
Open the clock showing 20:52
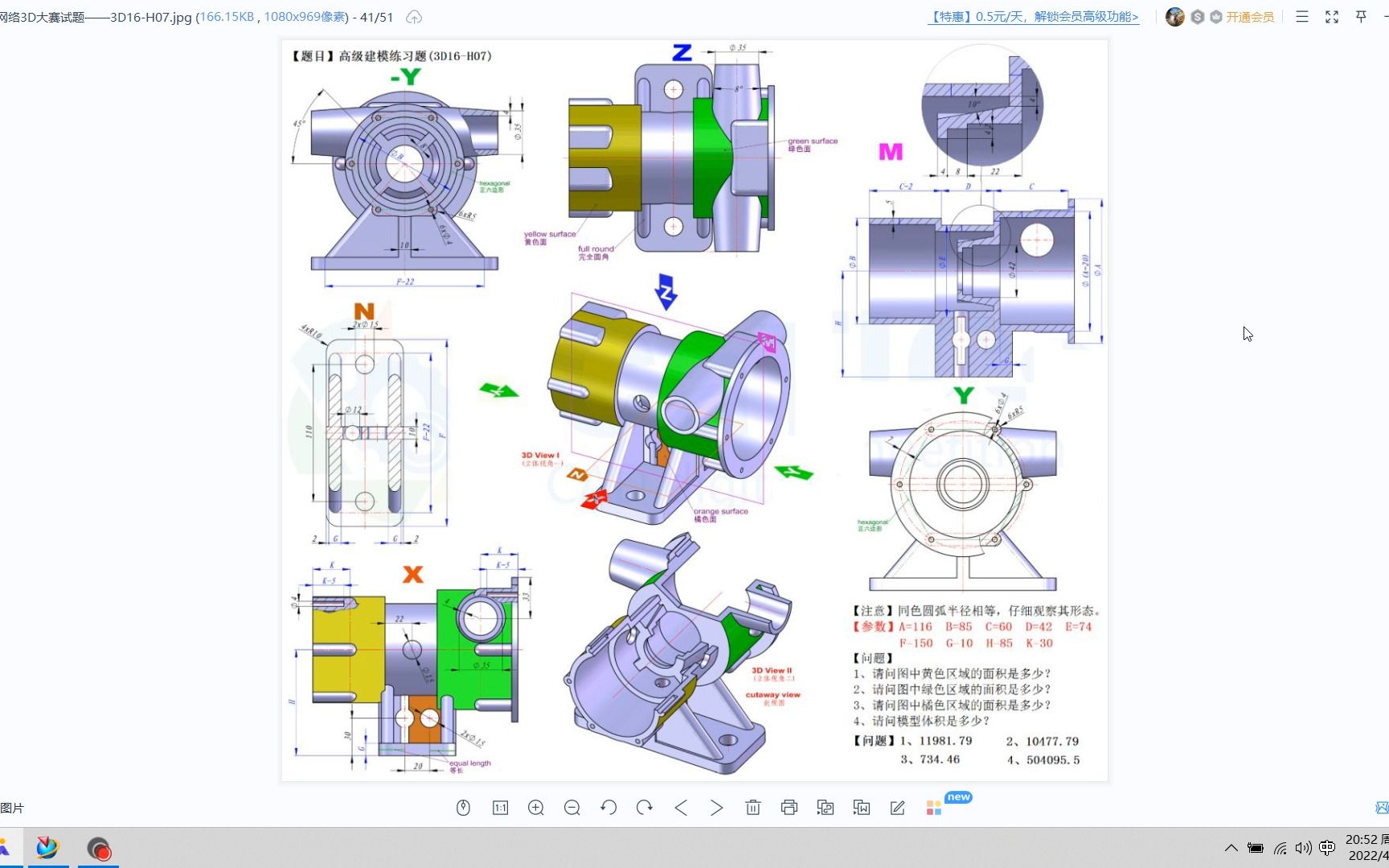tap(1367, 848)
